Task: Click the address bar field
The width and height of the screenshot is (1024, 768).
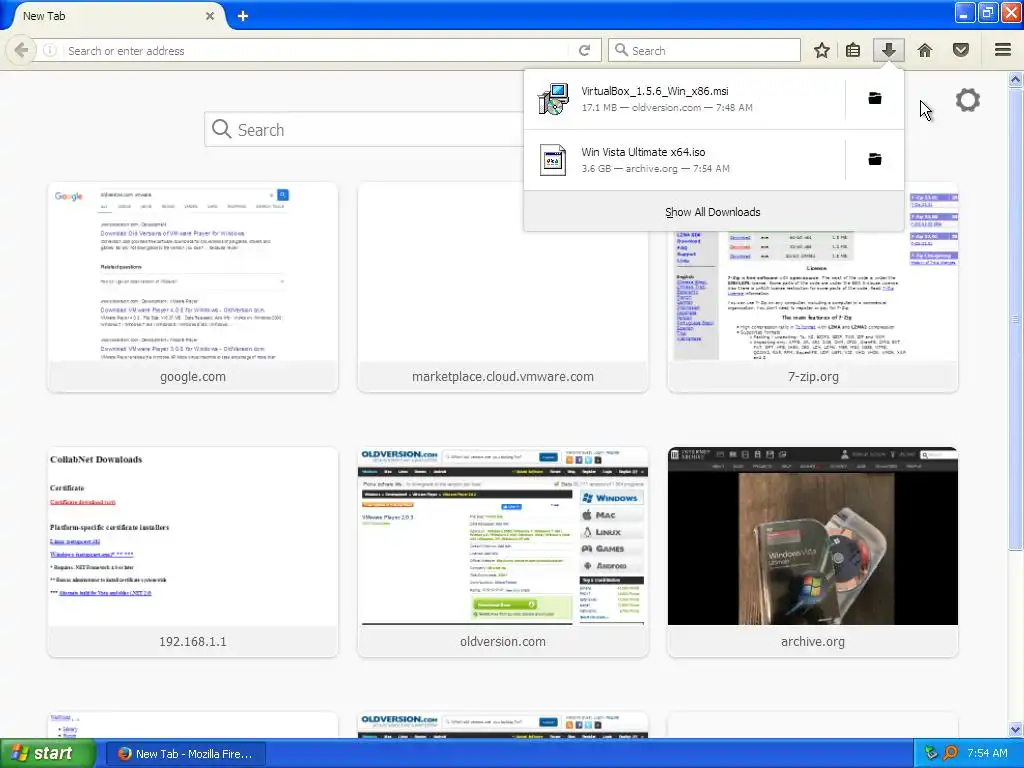Action: coord(316,50)
